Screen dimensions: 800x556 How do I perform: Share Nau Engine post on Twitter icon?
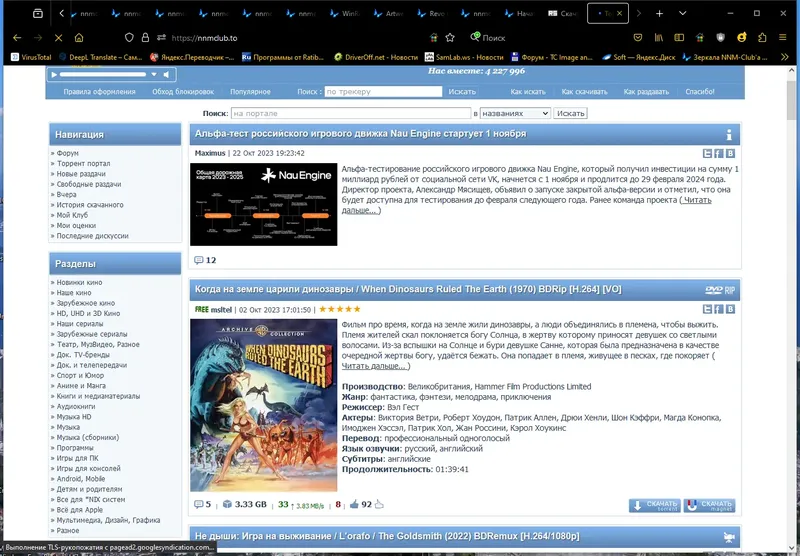tap(707, 153)
